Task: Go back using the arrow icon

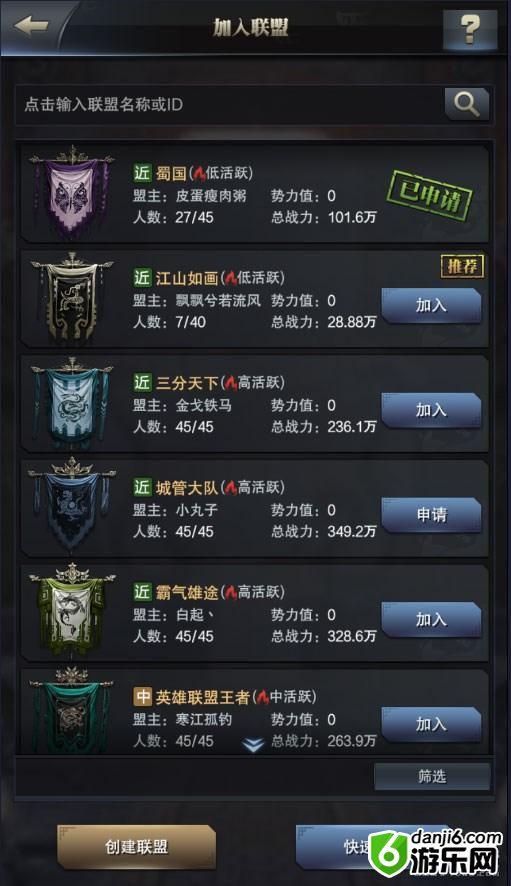Action: click(31, 25)
